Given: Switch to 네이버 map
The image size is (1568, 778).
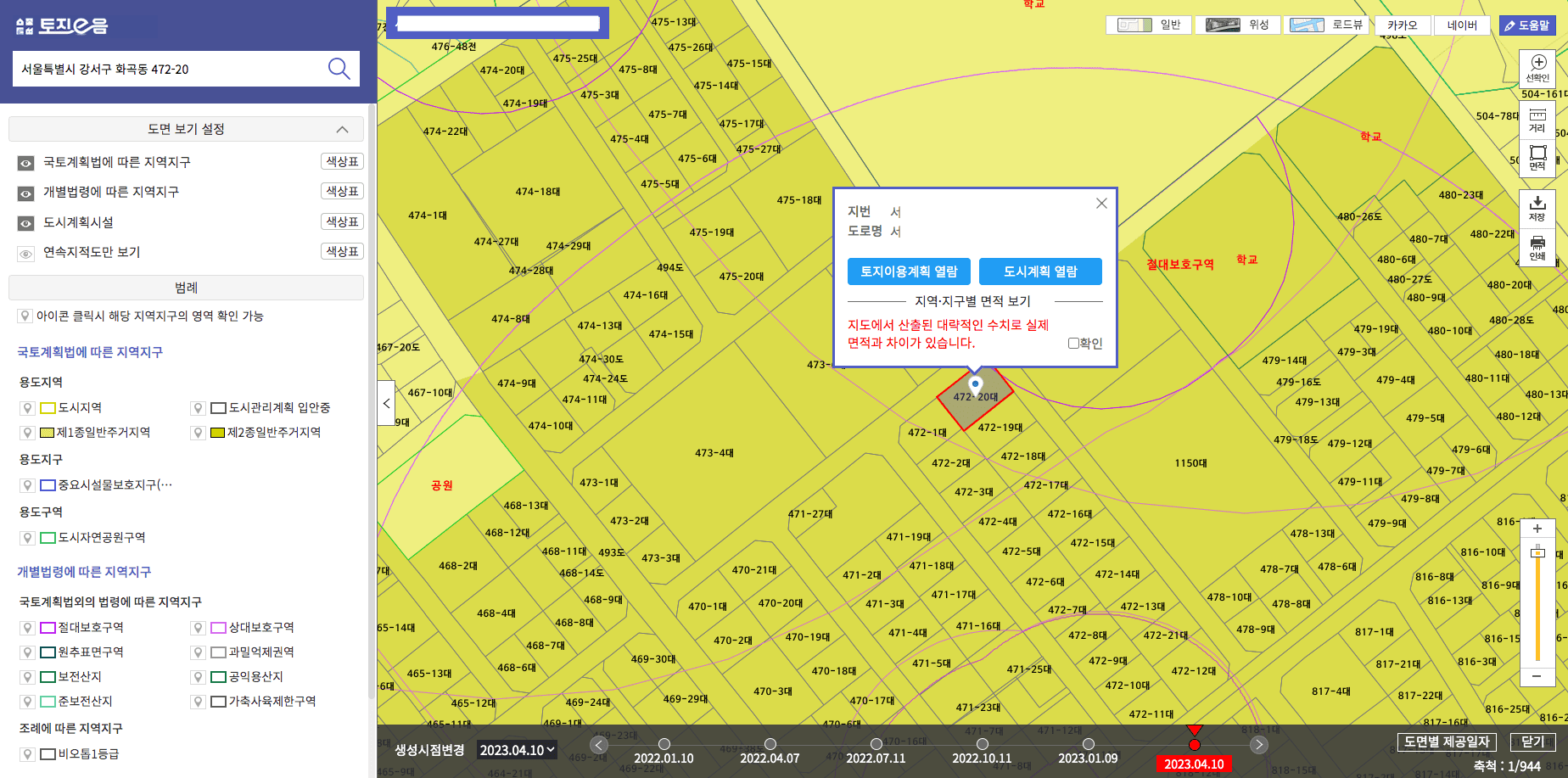Looking at the screenshot, I should tap(1462, 25).
